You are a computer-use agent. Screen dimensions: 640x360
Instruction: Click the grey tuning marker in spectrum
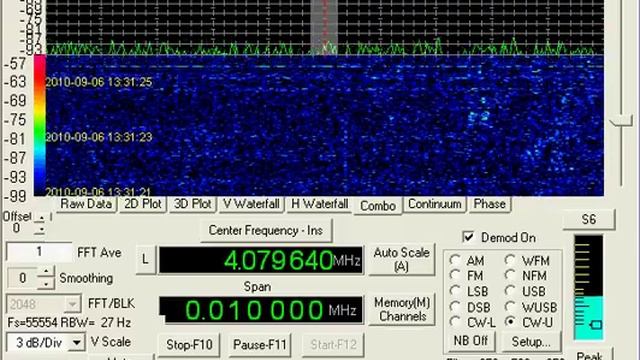324,27
